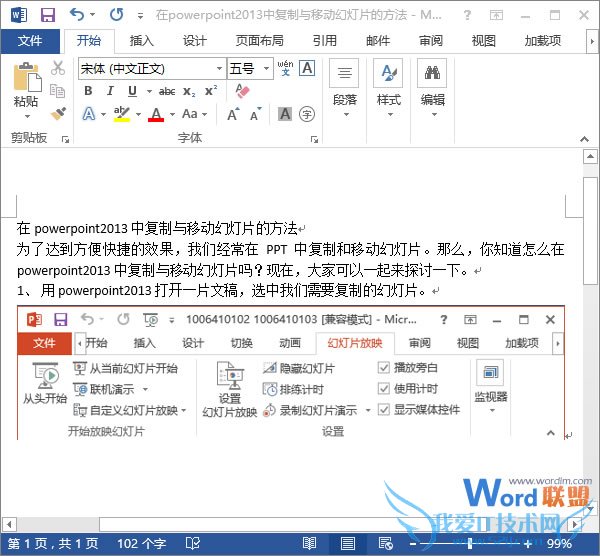The width and height of the screenshot is (600, 556).
Task: Toggle subscript formatting x₂ button
Action: point(190,91)
